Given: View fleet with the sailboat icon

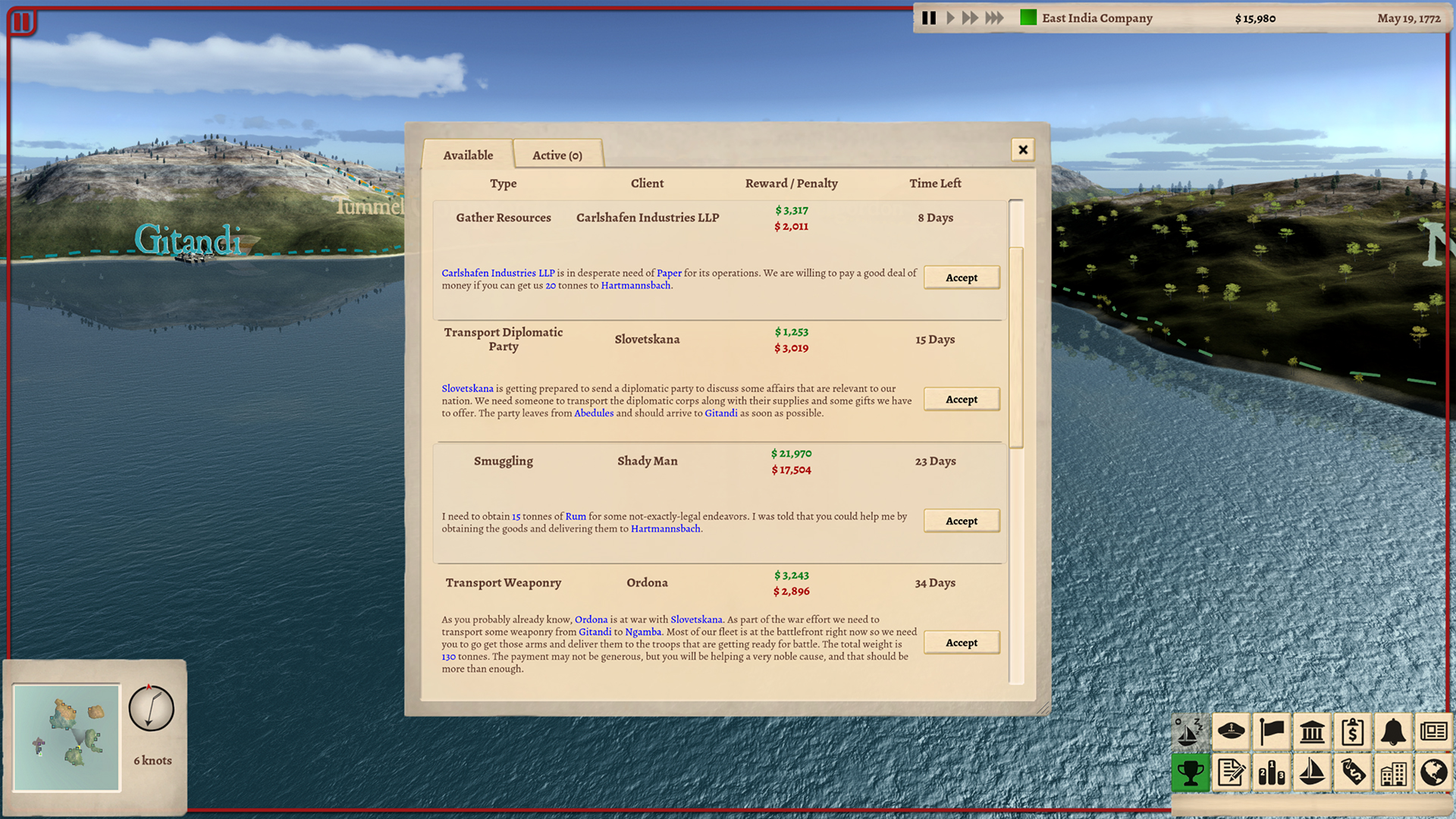Looking at the screenshot, I should click(1313, 773).
